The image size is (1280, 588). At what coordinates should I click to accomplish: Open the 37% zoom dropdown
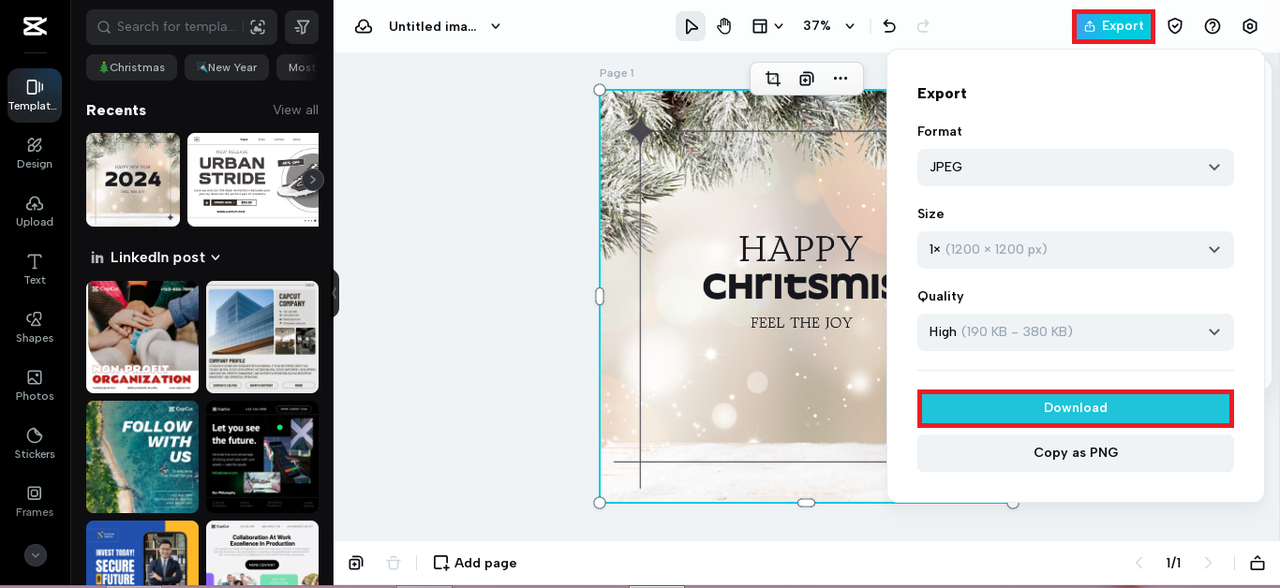[x=830, y=26]
